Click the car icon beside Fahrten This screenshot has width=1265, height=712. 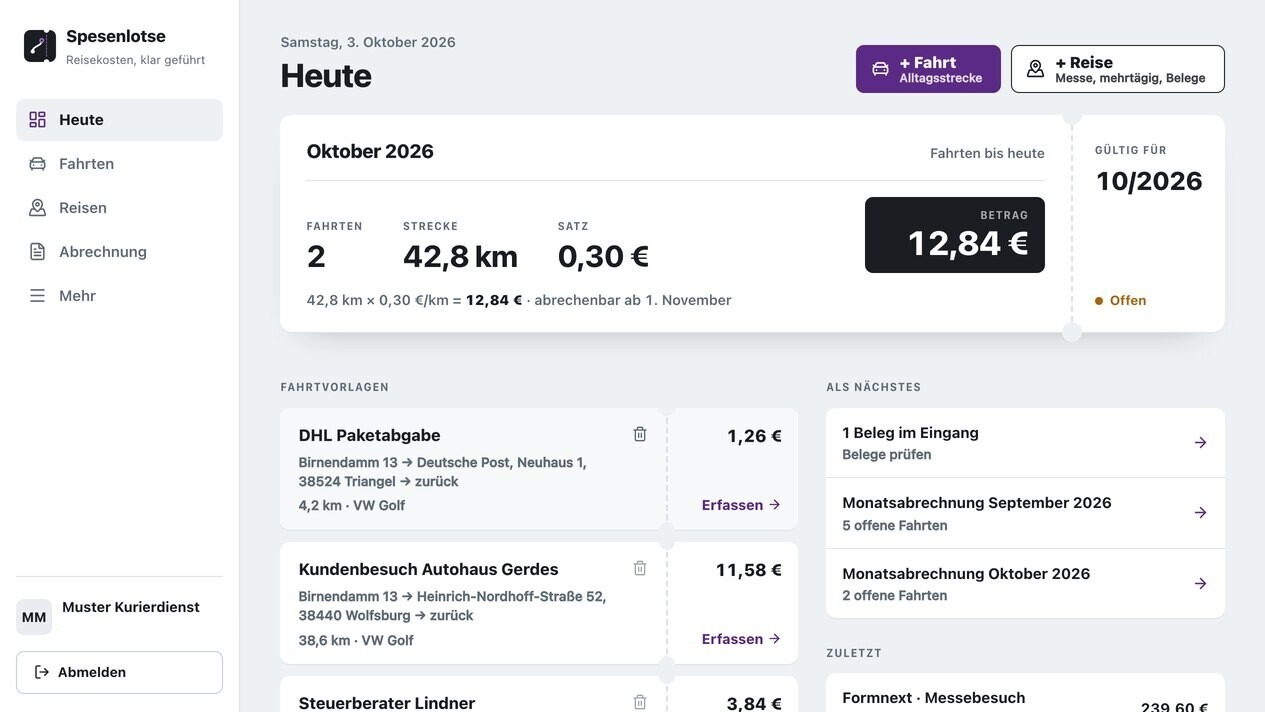[37, 164]
